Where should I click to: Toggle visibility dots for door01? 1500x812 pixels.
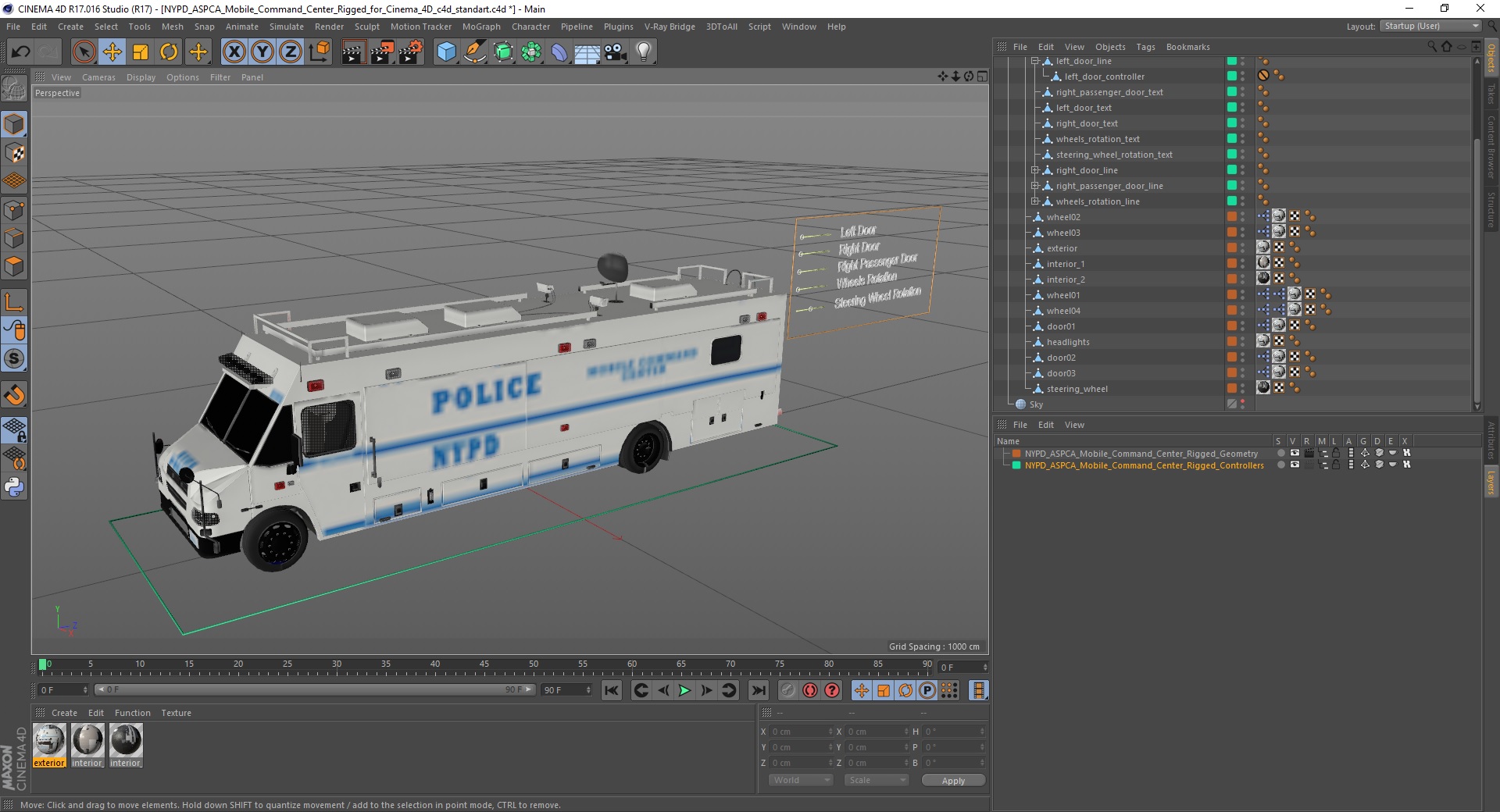pos(1242,326)
